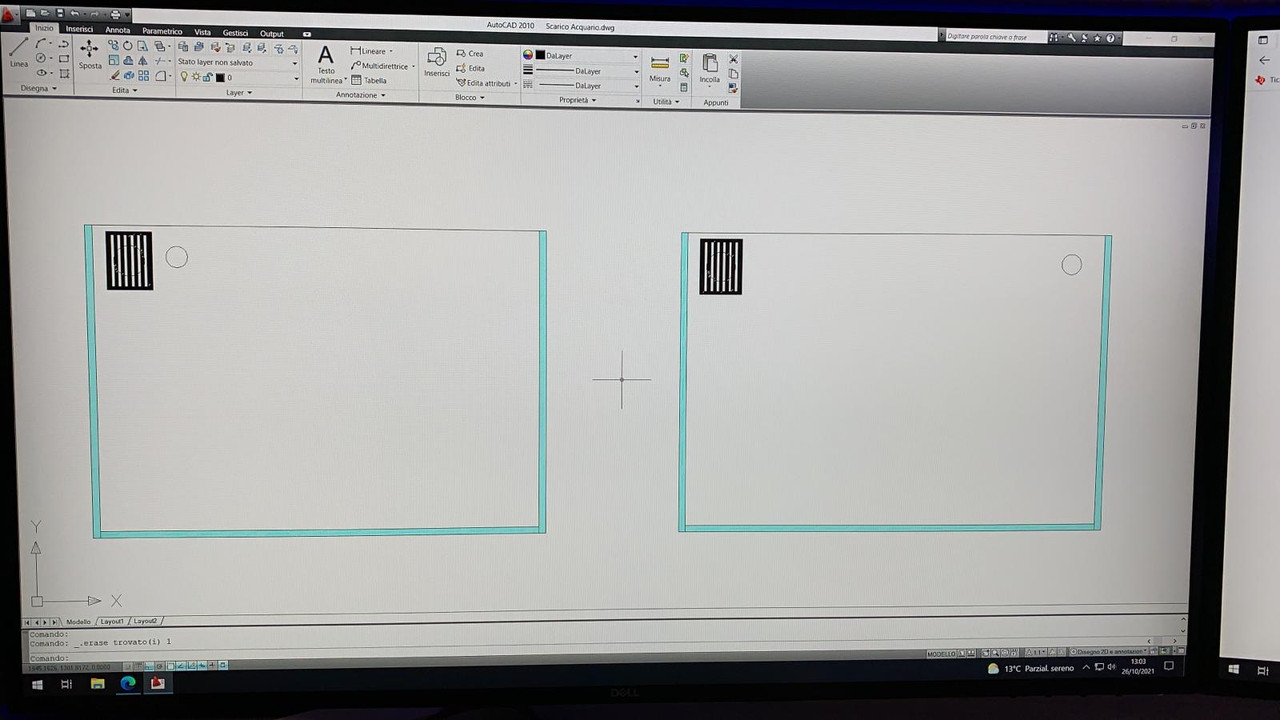1280x720 pixels.
Task: Switch to the Vista ribbon tab
Action: point(202,32)
